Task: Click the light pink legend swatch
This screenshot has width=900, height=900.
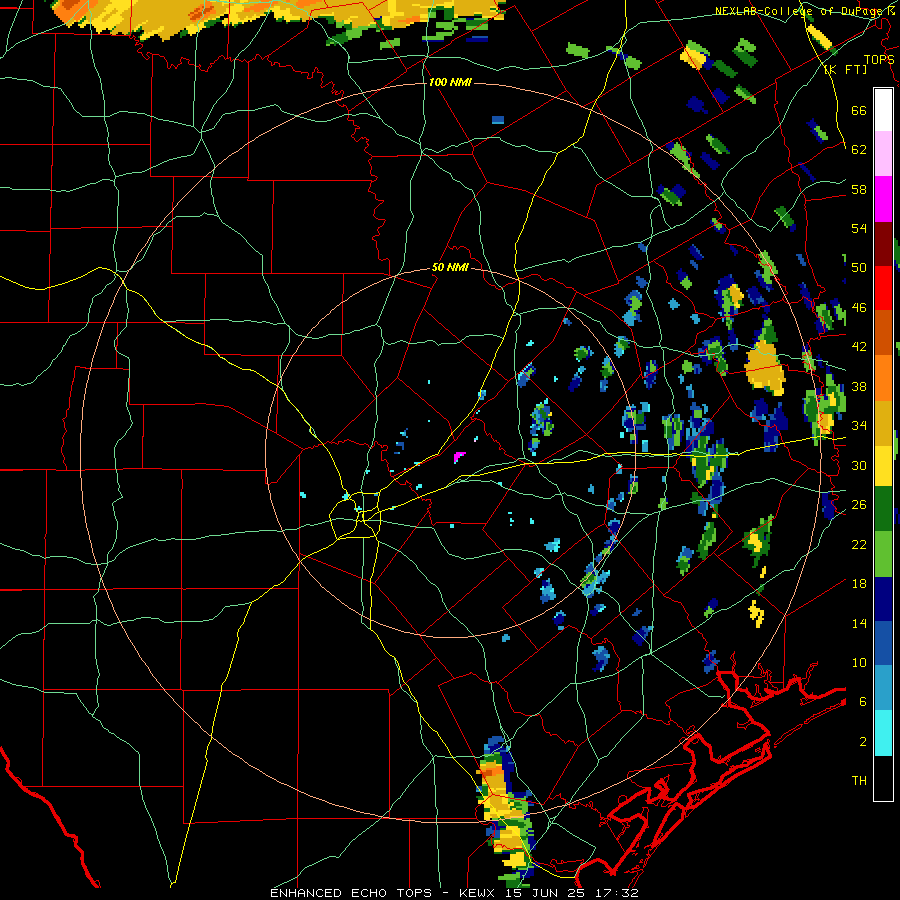Action: 883,153
